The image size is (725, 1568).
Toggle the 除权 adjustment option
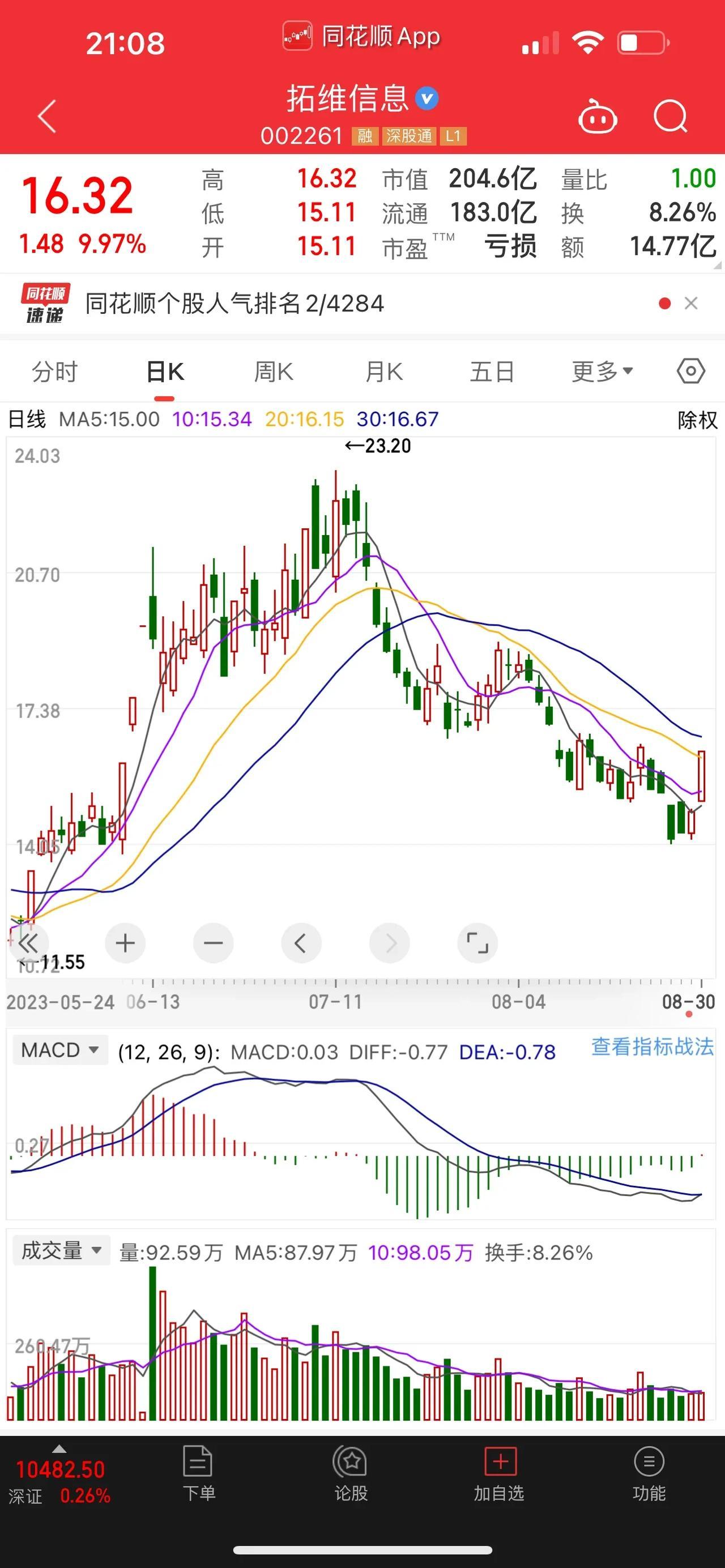pos(698,420)
